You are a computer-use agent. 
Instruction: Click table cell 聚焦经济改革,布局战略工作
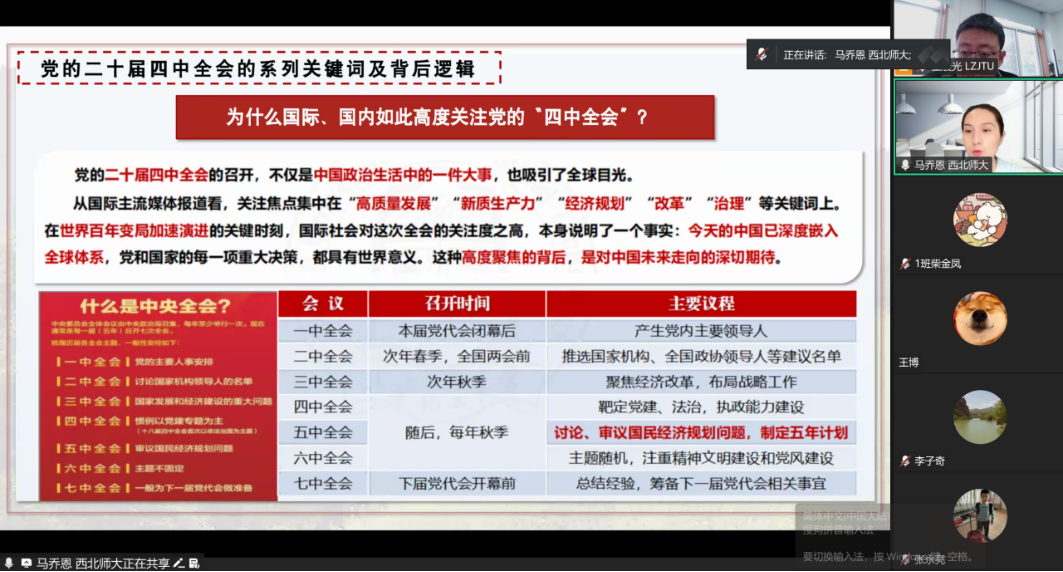click(701, 382)
